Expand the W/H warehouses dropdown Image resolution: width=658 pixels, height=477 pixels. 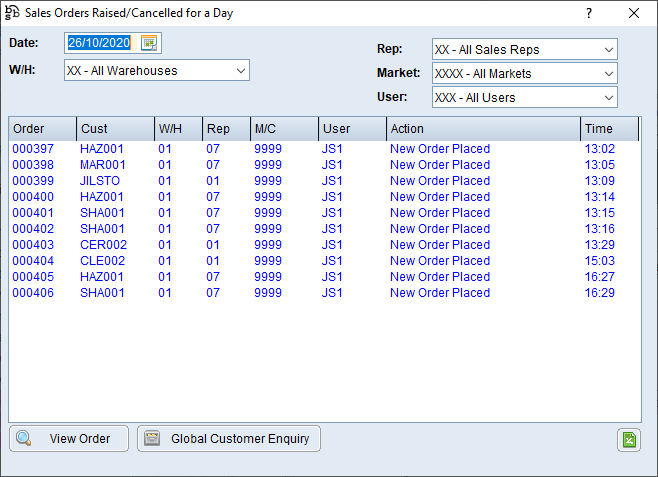click(240, 71)
